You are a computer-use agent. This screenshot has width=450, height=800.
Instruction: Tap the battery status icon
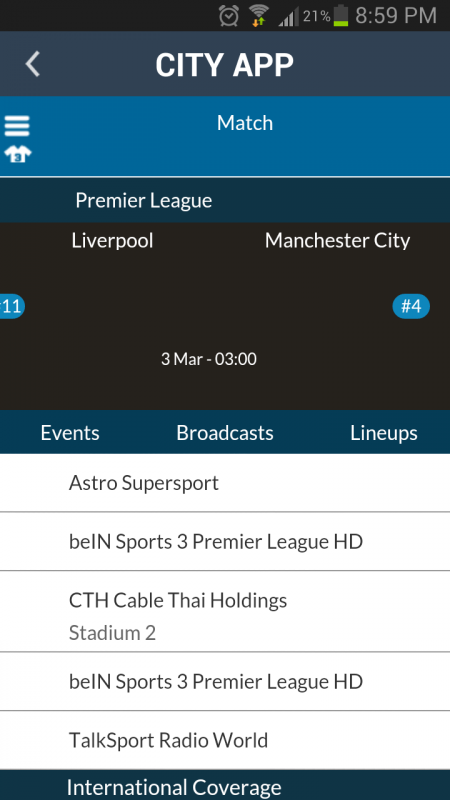[341, 16]
